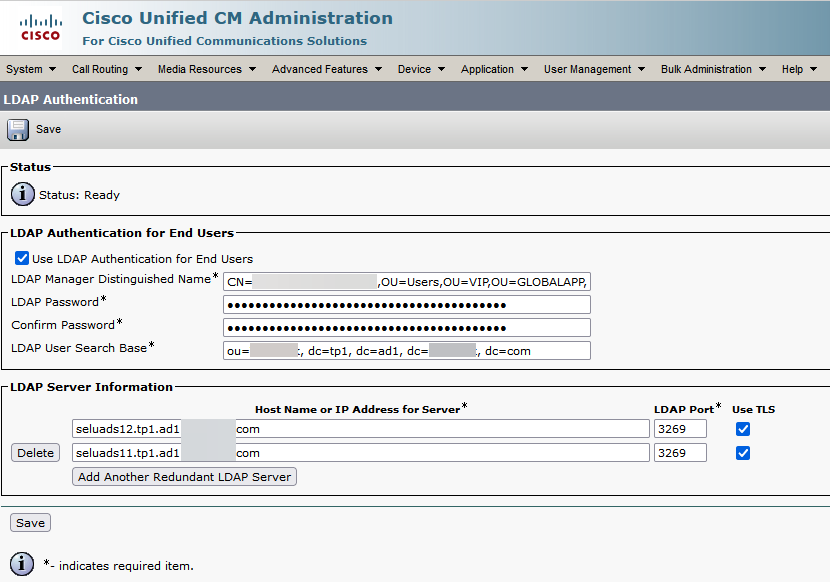The width and height of the screenshot is (830, 582).
Task: Click the Status info icon
Action: point(23,194)
